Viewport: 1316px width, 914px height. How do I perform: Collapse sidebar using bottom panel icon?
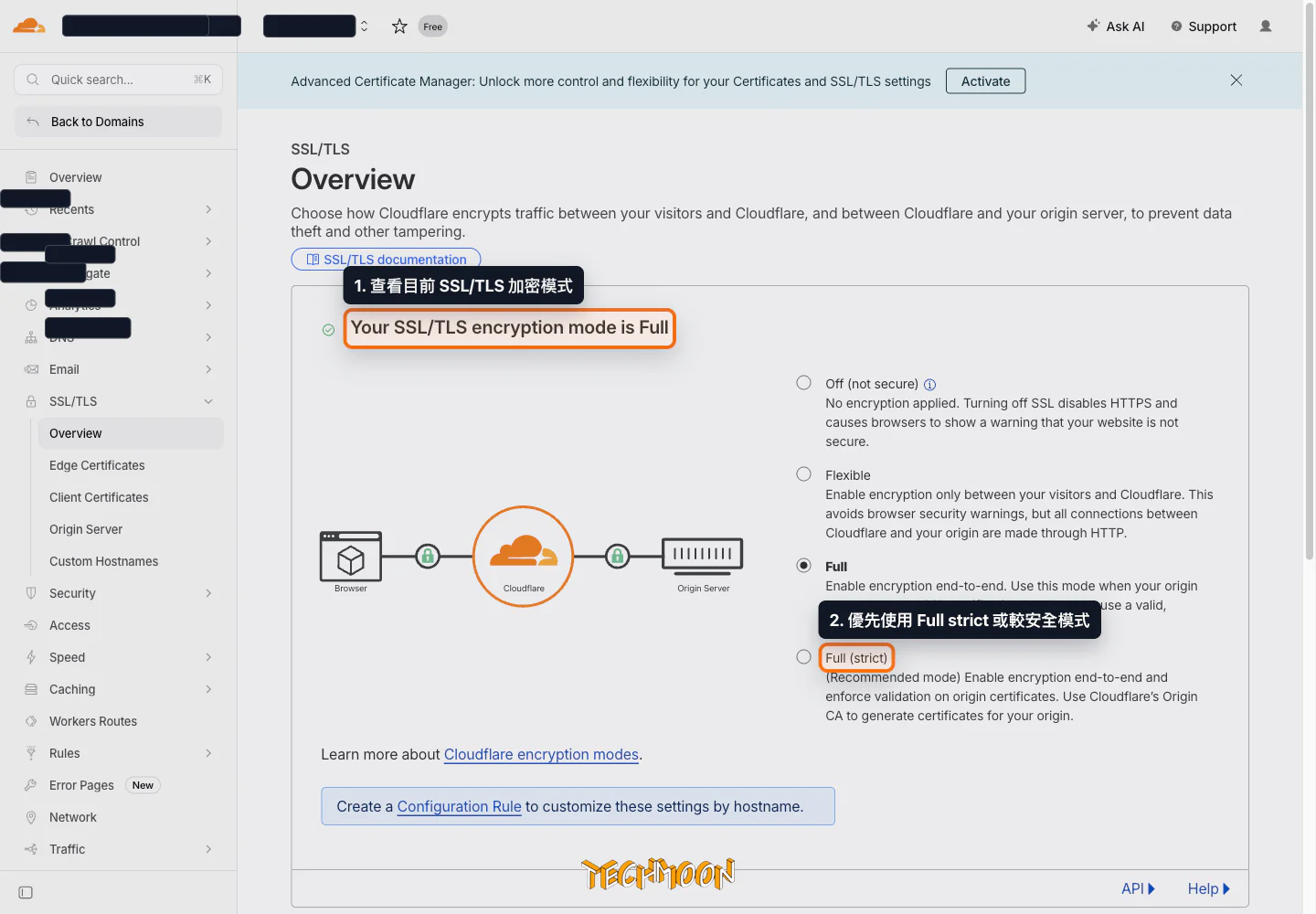point(26,892)
